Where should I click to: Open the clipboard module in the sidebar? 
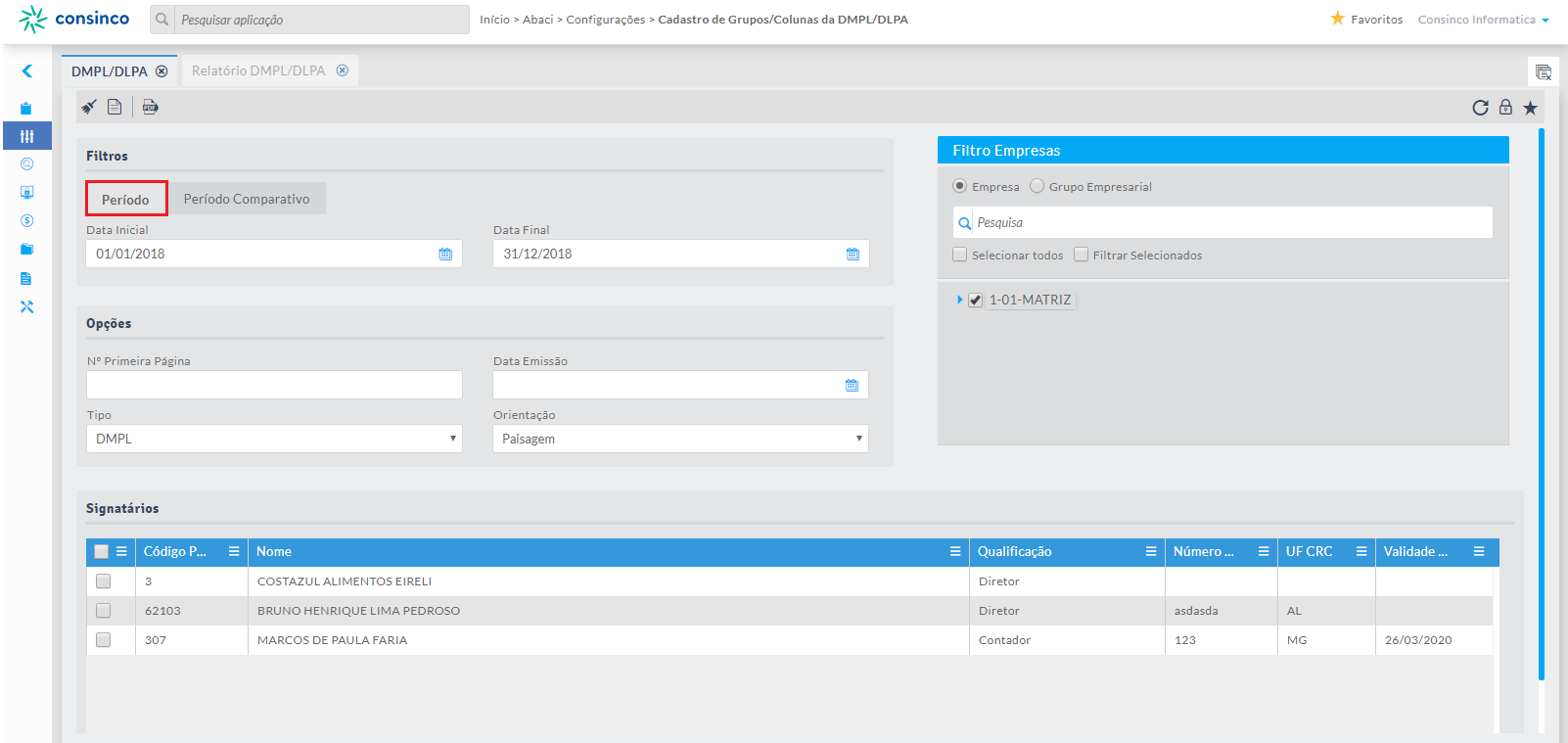point(26,109)
